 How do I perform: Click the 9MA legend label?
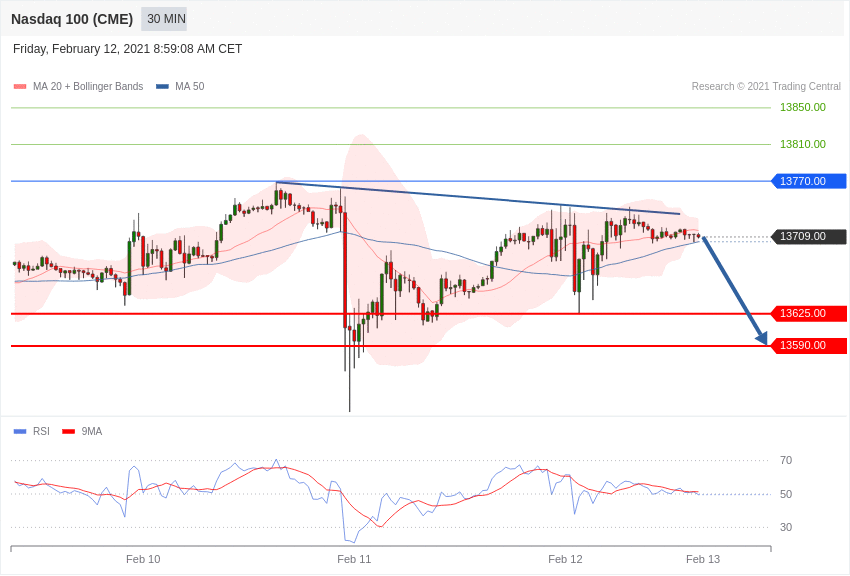[x=92, y=431]
